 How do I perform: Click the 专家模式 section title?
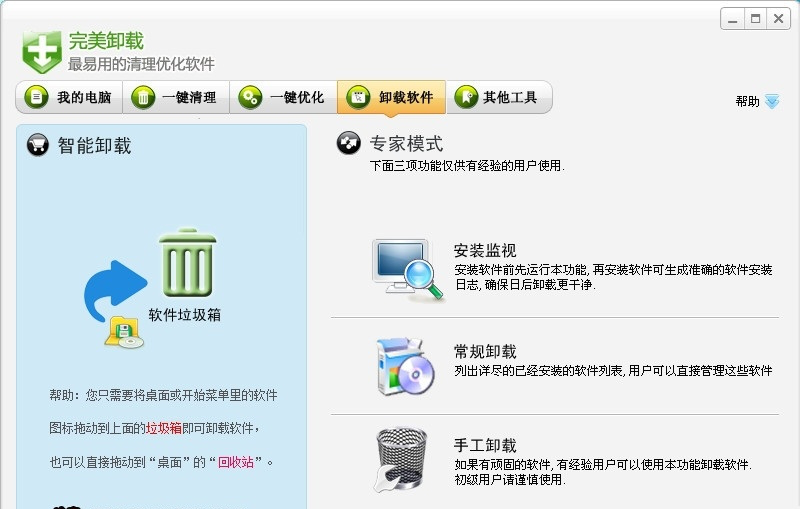point(406,143)
